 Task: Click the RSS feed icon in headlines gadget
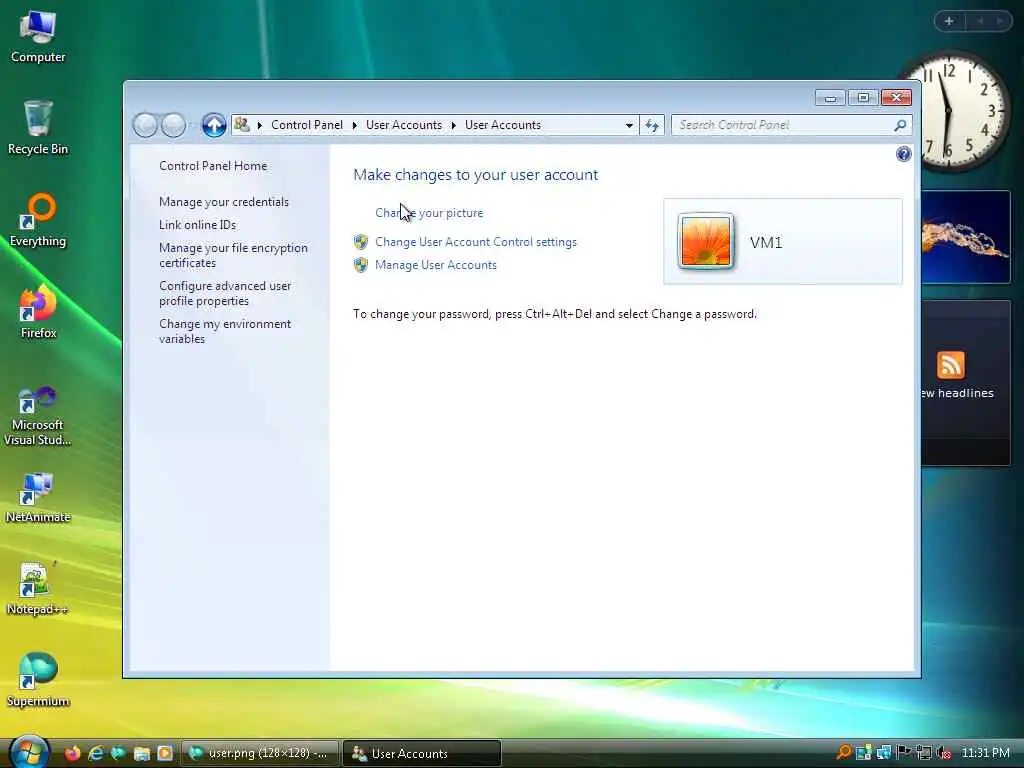(x=950, y=365)
